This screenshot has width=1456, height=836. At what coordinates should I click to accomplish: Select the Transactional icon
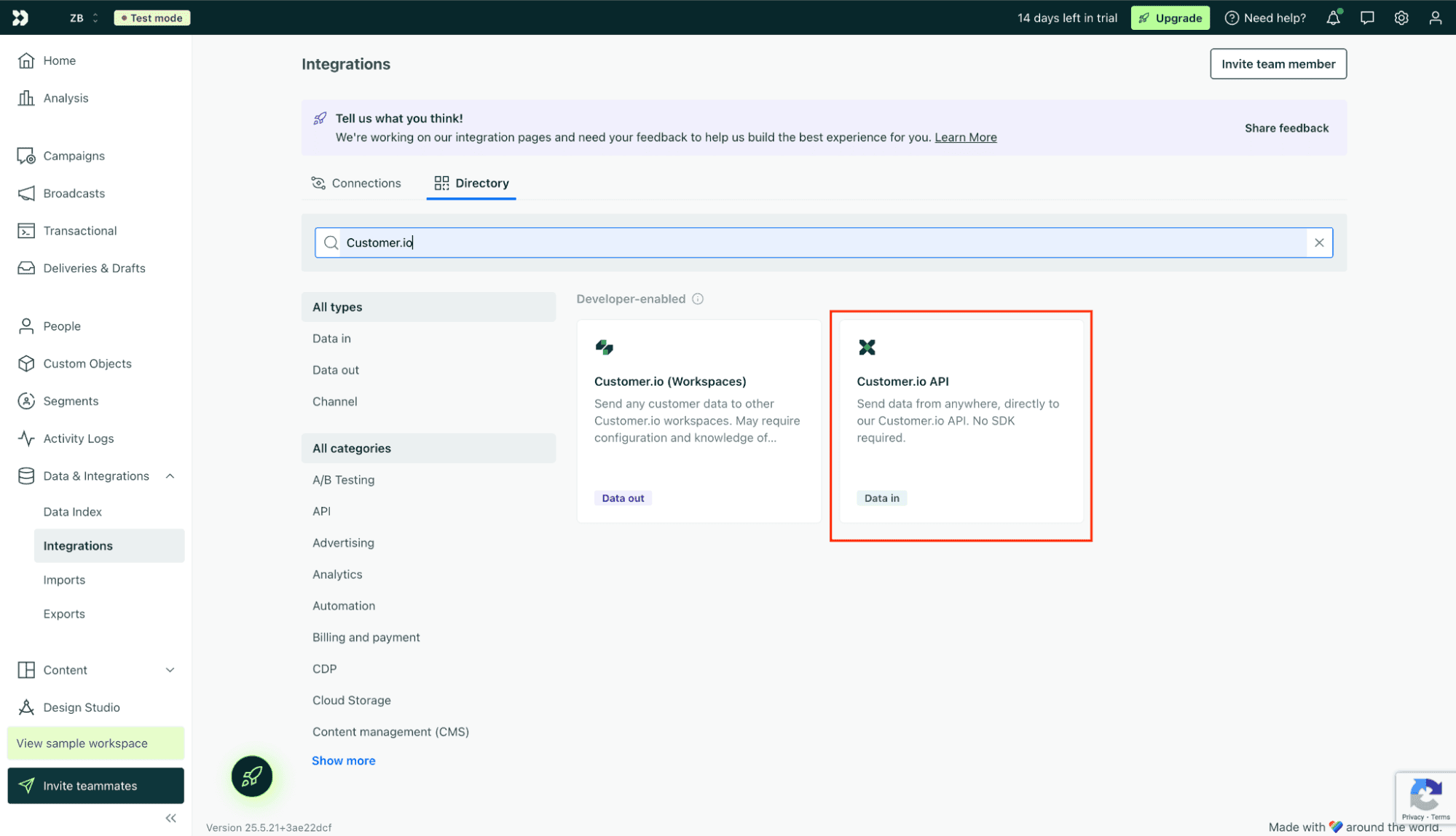[25, 230]
